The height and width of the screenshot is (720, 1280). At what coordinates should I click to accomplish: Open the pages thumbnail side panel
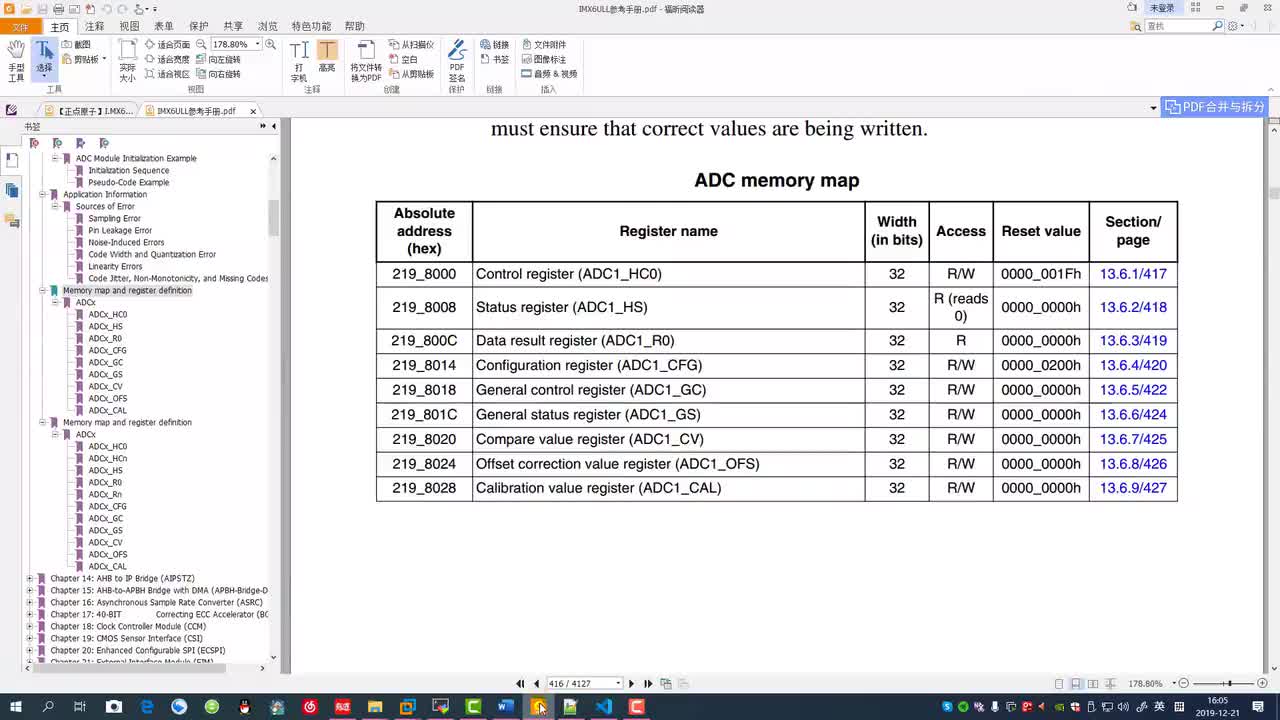[x=12, y=189]
